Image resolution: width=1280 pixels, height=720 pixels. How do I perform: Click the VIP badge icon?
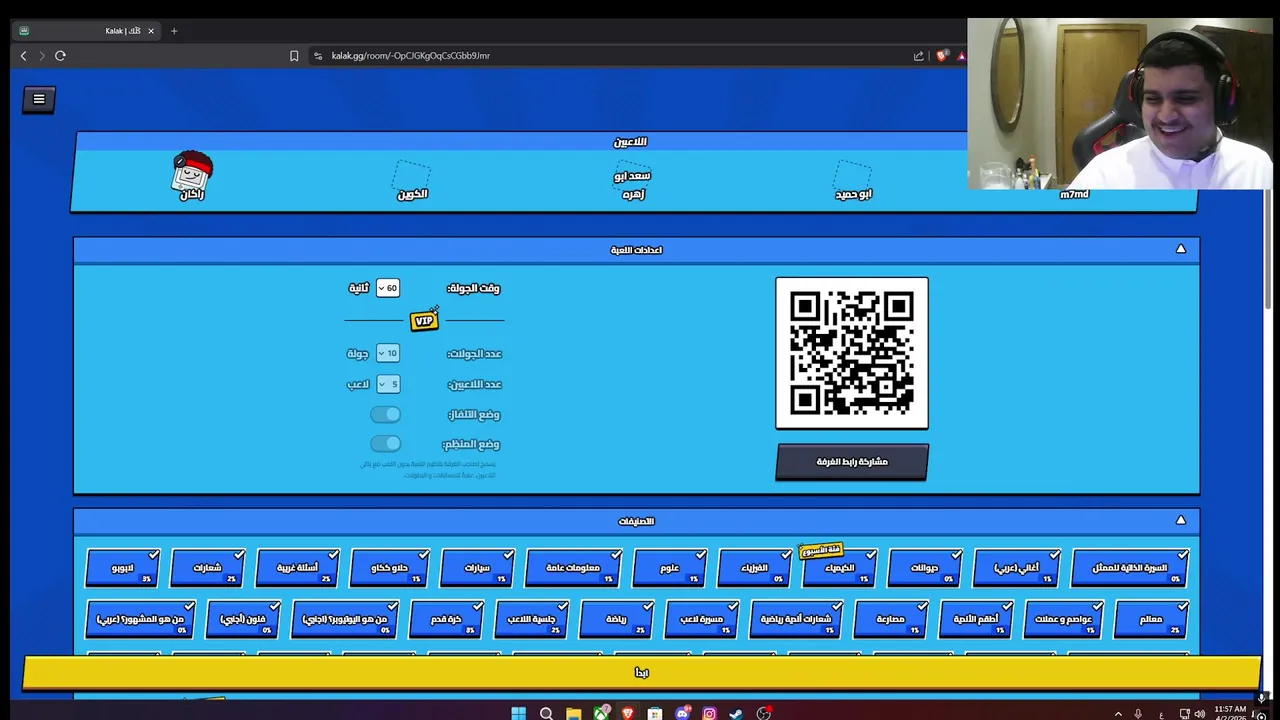(x=424, y=320)
